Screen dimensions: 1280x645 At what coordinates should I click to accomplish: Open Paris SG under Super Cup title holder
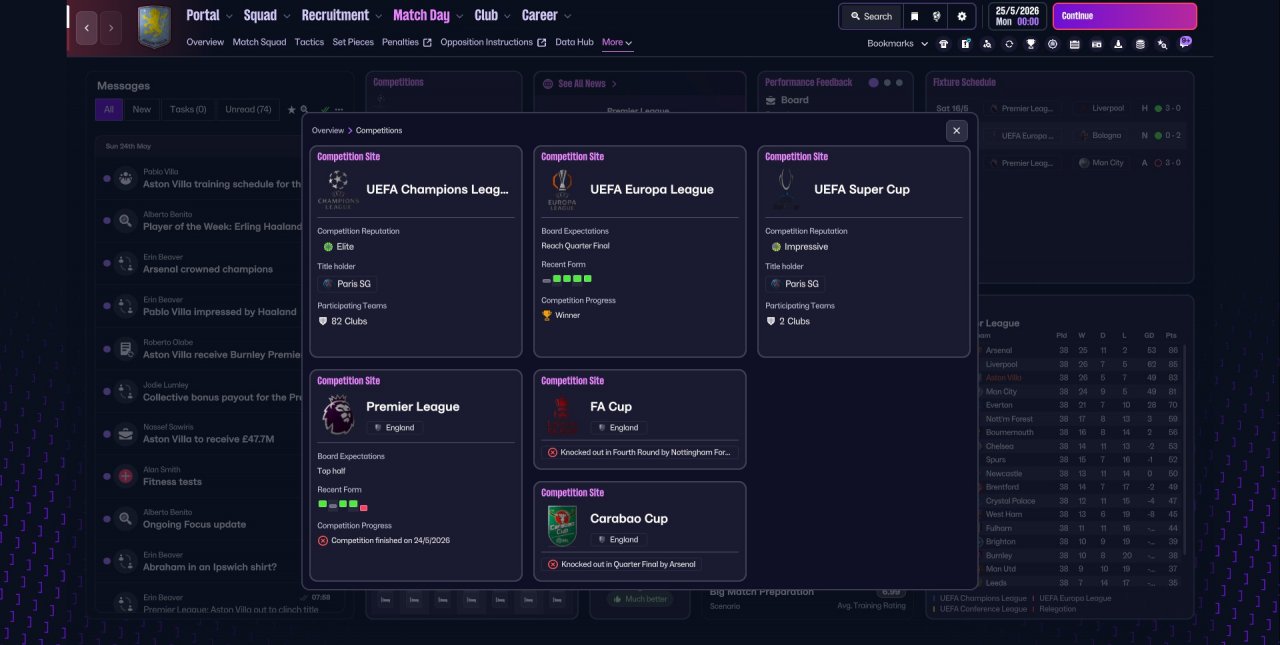click(x=794, y=284)
